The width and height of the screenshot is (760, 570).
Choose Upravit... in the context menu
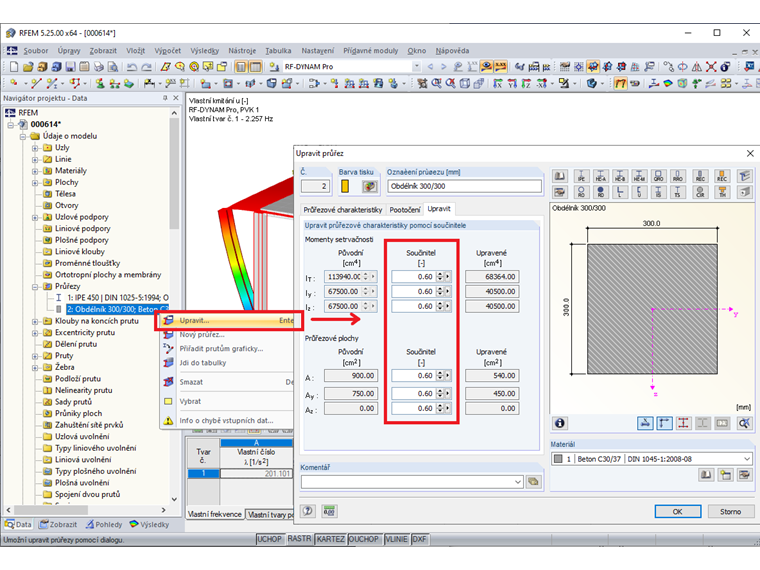tap(228, 320)
